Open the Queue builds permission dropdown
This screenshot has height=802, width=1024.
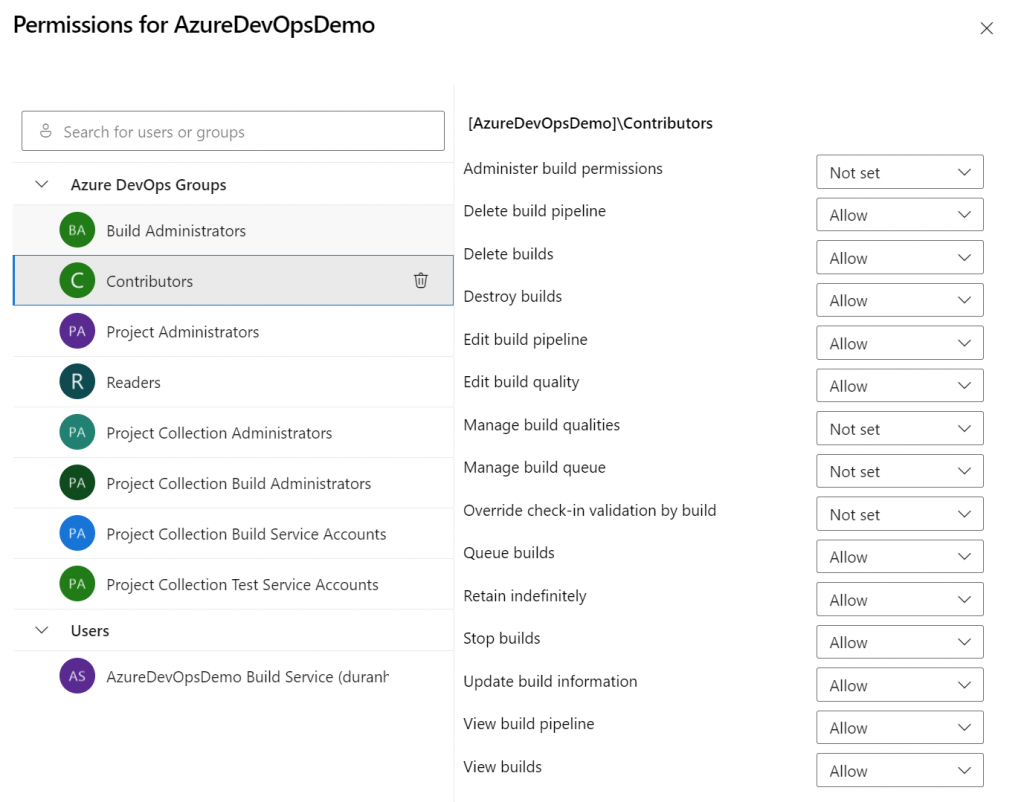point(899,557)
